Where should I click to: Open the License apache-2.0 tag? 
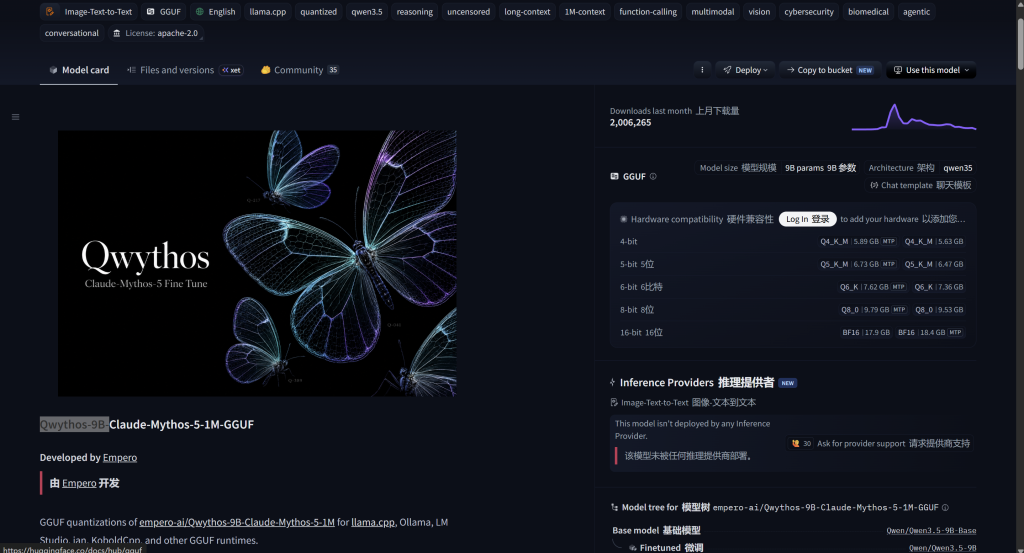tap(155, 33)
